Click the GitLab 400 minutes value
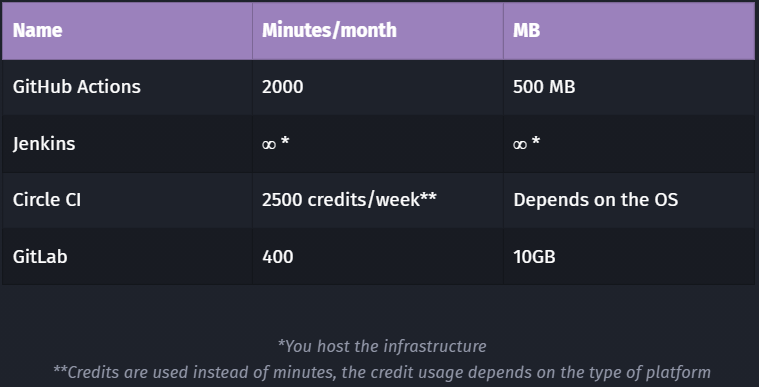The image size is (759, 387). (x=277, y=257)
